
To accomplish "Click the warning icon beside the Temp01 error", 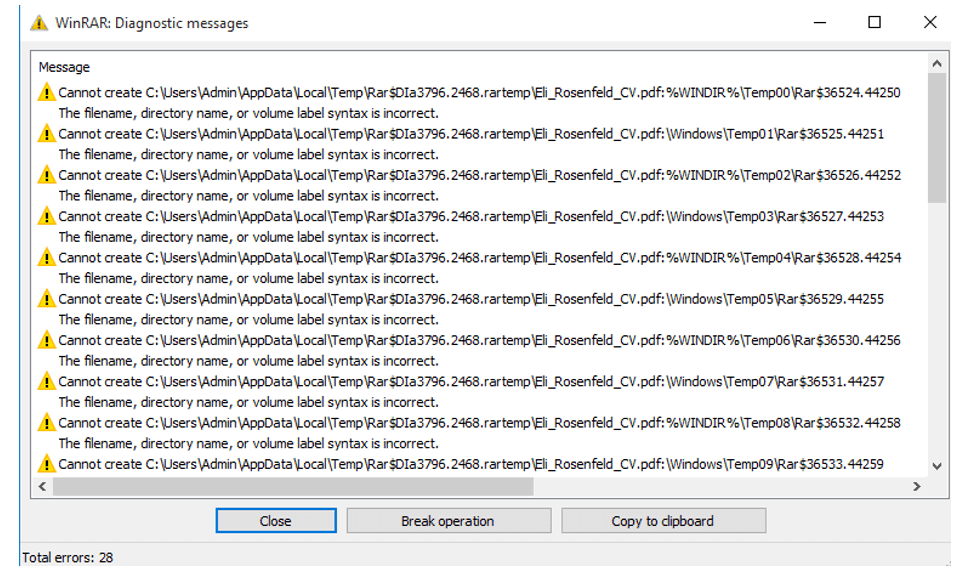I will coord(45,133).
